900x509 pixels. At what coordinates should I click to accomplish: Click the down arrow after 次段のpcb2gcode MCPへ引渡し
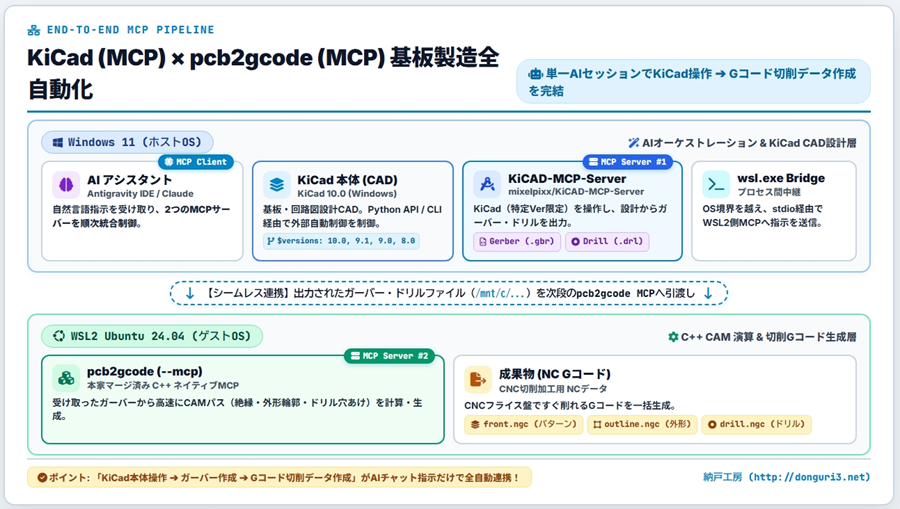(x=708, y=293)
